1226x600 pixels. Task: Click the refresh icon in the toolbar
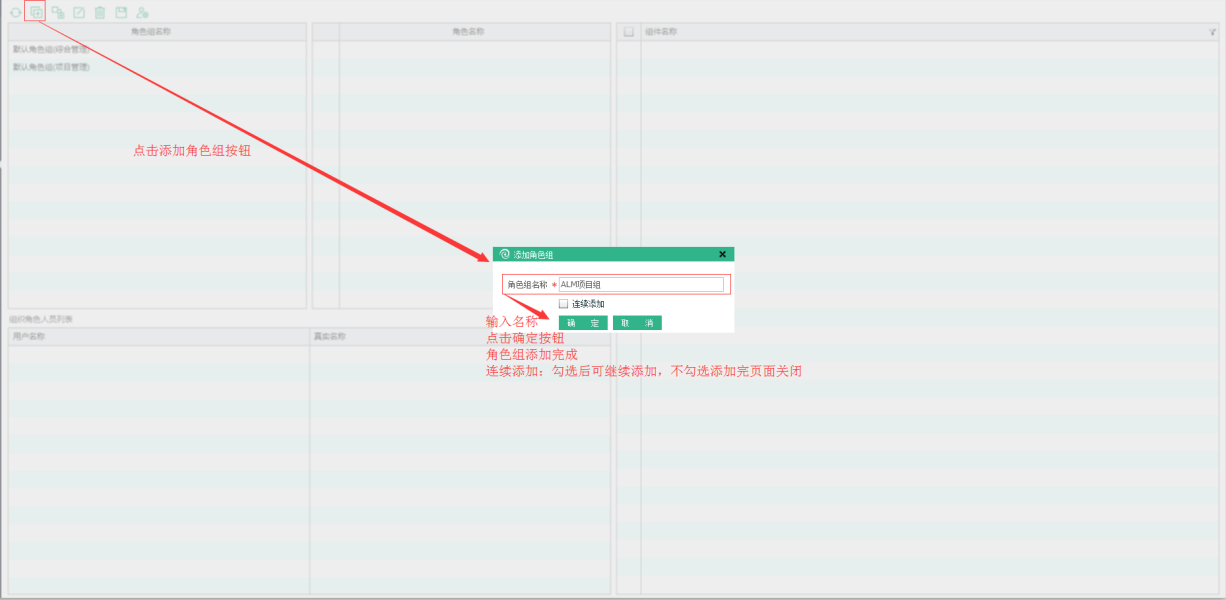[15, 13]
